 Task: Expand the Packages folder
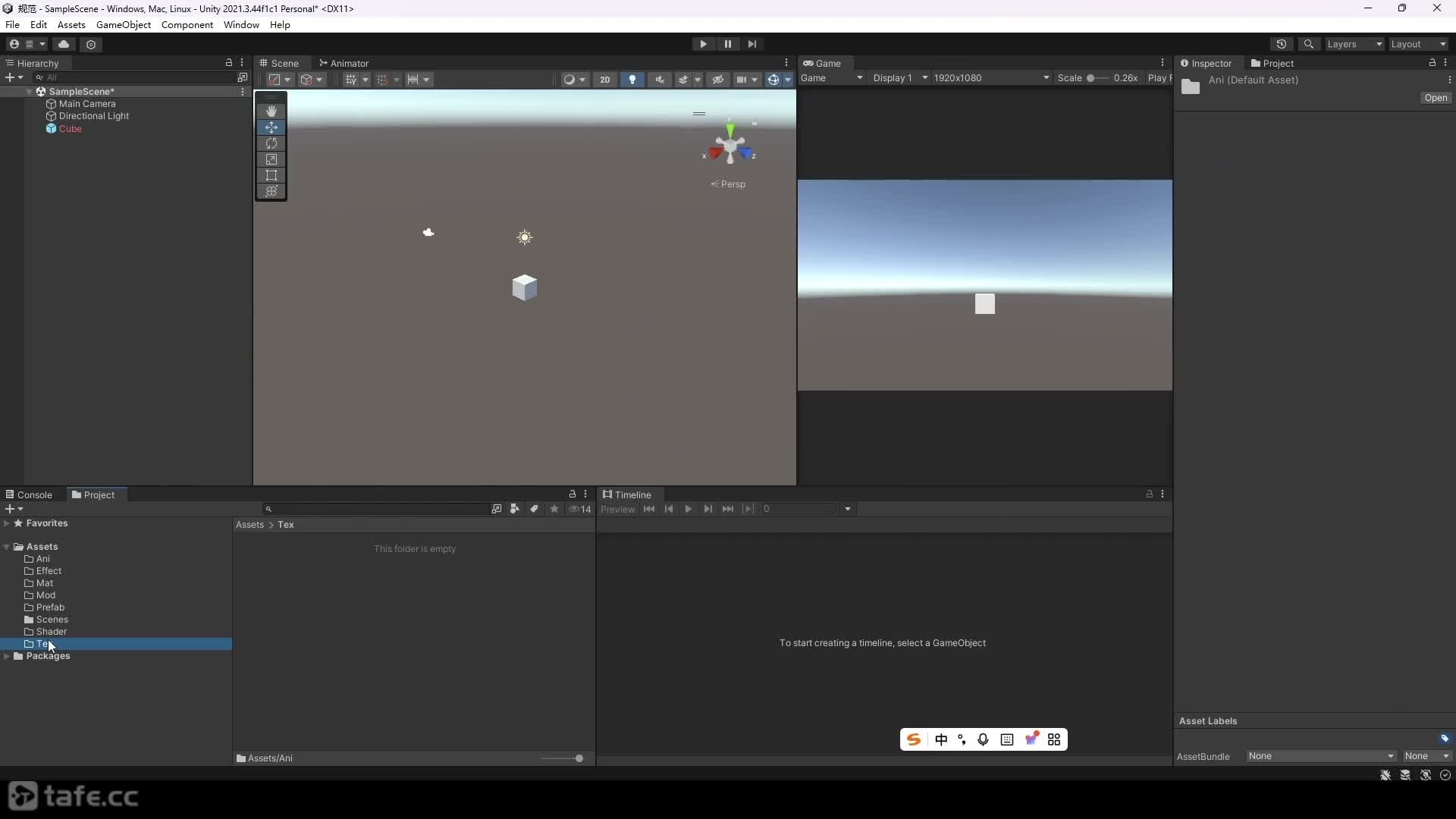[x=7, y=656]
